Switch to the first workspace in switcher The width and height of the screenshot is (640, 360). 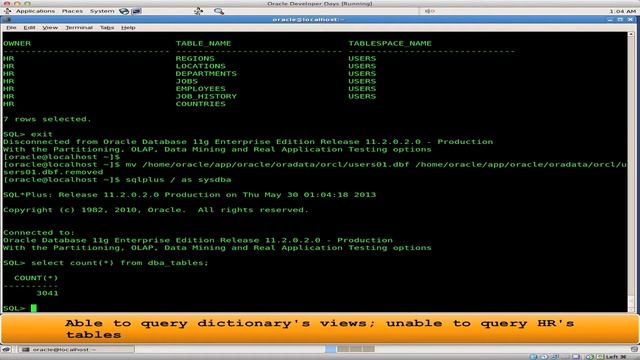tap(331, 349)
